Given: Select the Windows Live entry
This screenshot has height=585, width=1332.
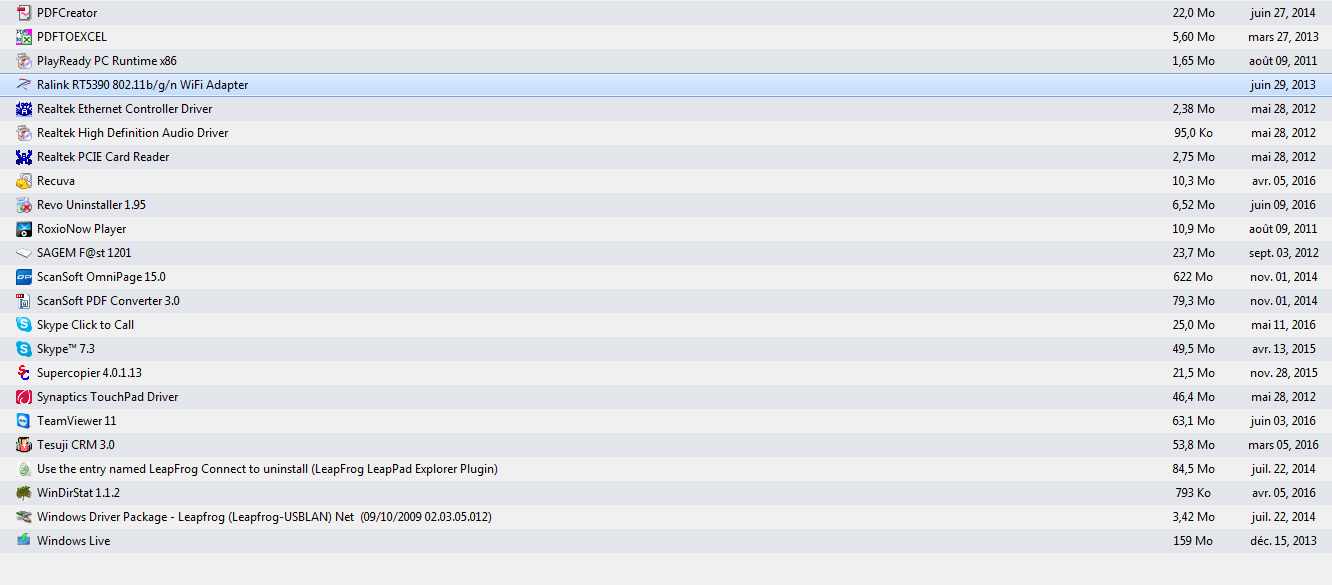Looking at the screenshot, I should click(73, 541).
